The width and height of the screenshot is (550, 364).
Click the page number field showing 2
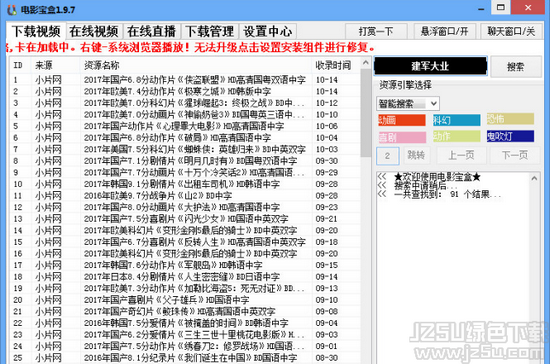coord(388,156)
